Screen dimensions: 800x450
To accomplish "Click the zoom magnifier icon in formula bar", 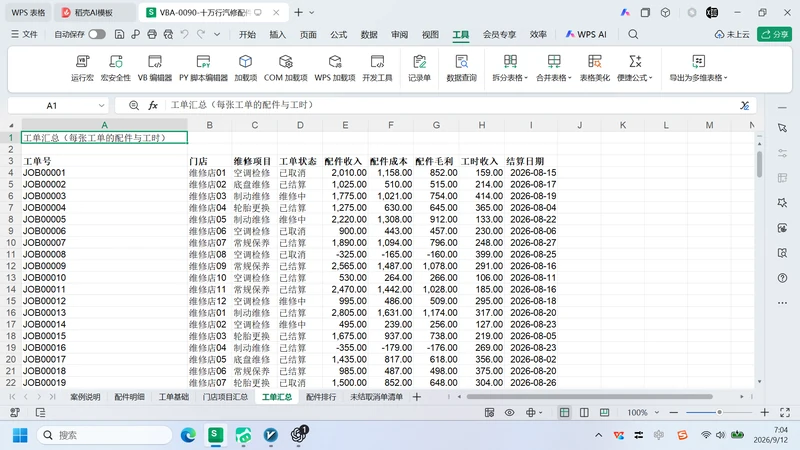I will (x=134, y=105).
